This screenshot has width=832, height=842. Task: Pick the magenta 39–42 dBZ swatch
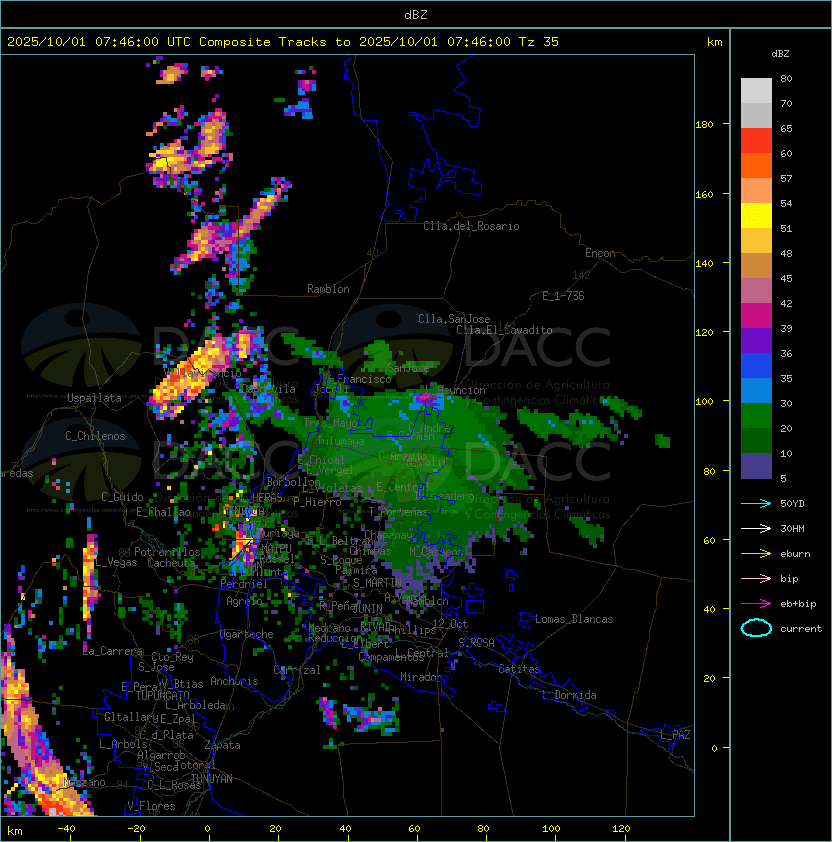pyautogui.click(x=756, y=316)
